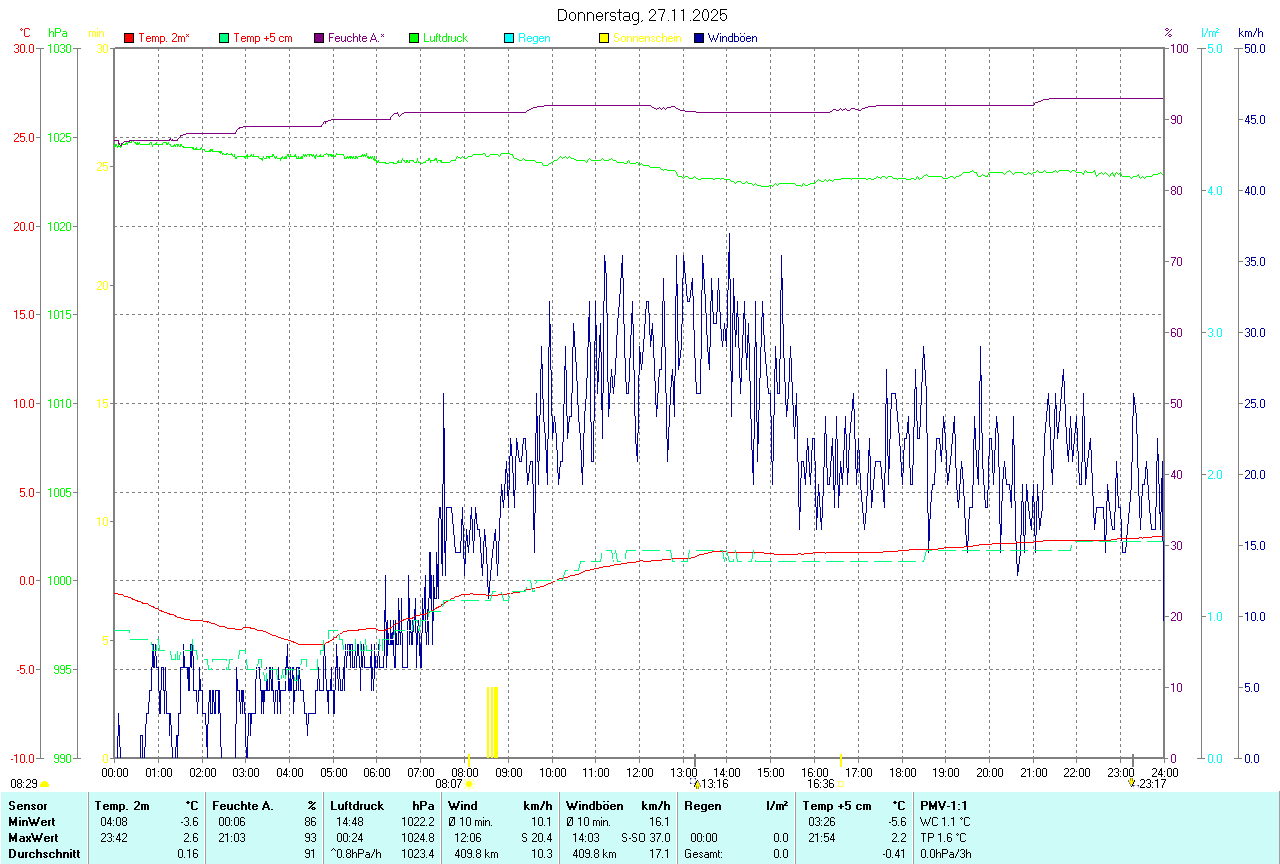Click the 13:16 marker below the time axis
The height and width of the screenshot is (864, 1280).
coord(713,784)
